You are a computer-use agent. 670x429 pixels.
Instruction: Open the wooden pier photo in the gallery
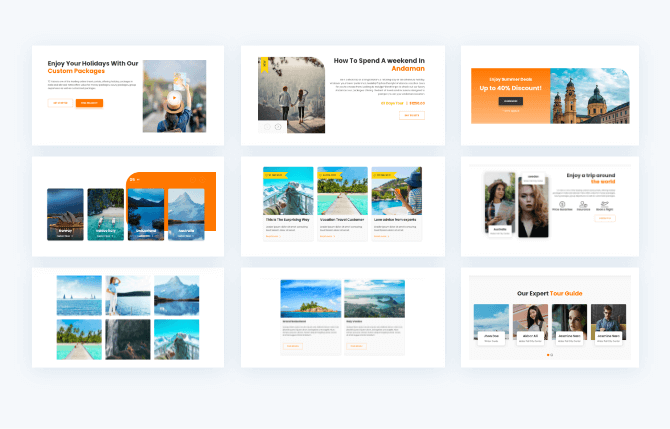79,339
